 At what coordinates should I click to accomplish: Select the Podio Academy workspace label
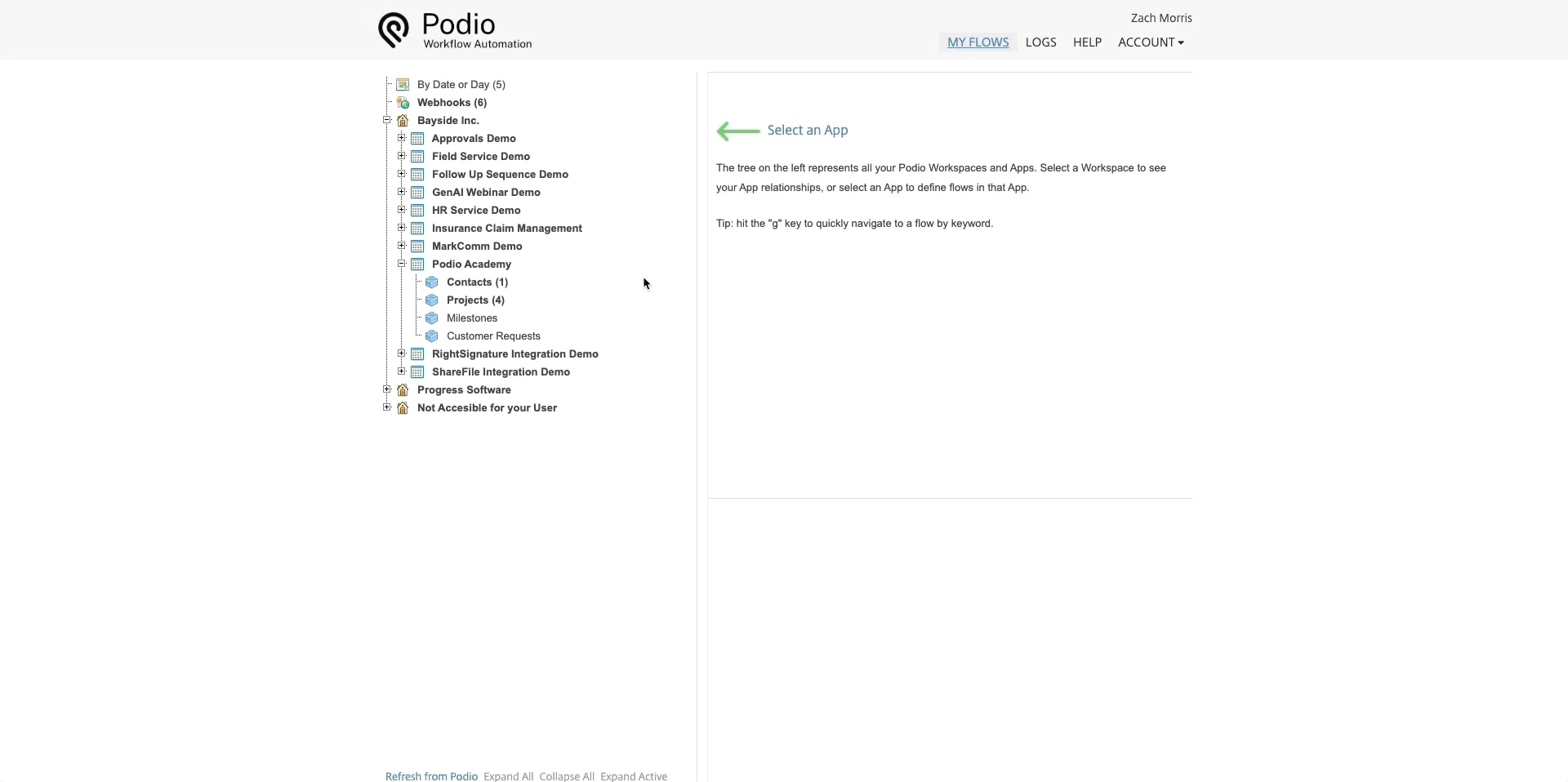[471, 264]
